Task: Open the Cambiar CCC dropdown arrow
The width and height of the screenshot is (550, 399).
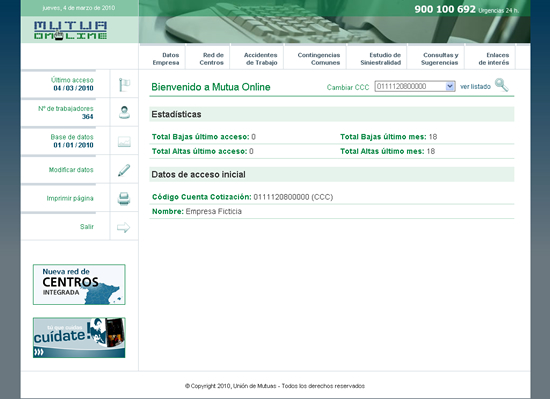Action: [x=450, y=86]
